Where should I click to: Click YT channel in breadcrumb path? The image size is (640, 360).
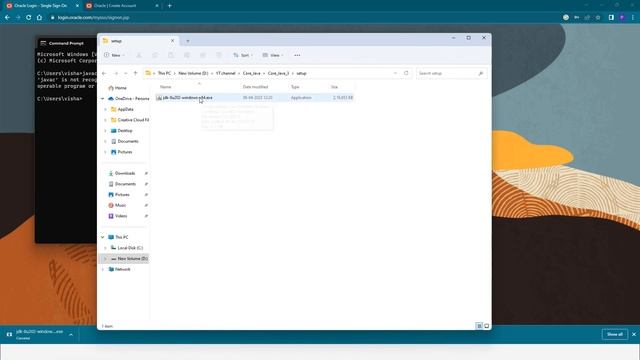(226, 73)
